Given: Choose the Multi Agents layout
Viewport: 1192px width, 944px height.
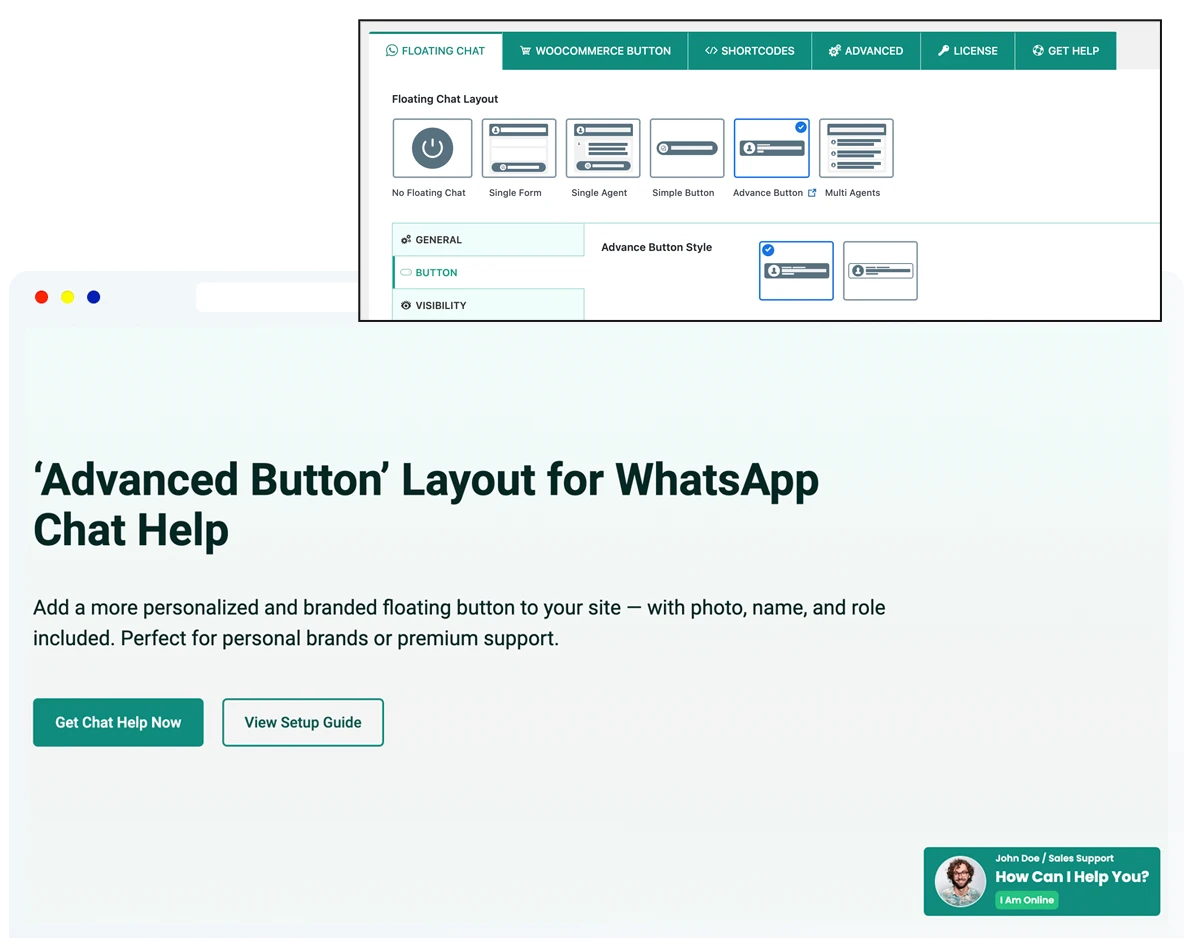Looking at the screenshot, I should [x=856, y=148].
